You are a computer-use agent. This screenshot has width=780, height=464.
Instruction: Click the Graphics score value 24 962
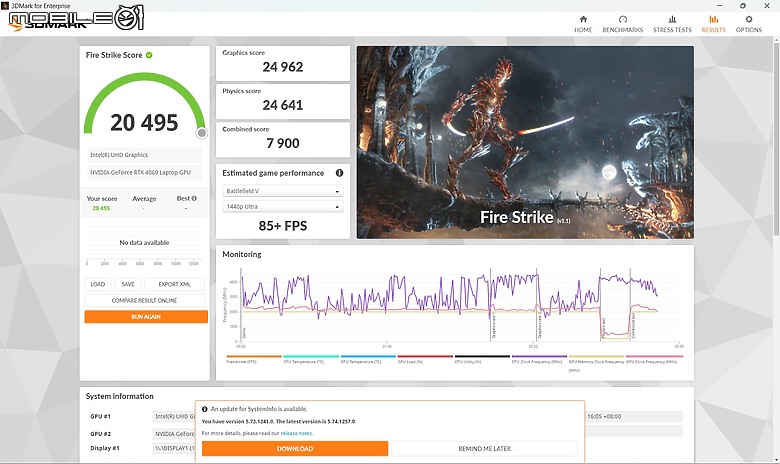coord(283,67)
